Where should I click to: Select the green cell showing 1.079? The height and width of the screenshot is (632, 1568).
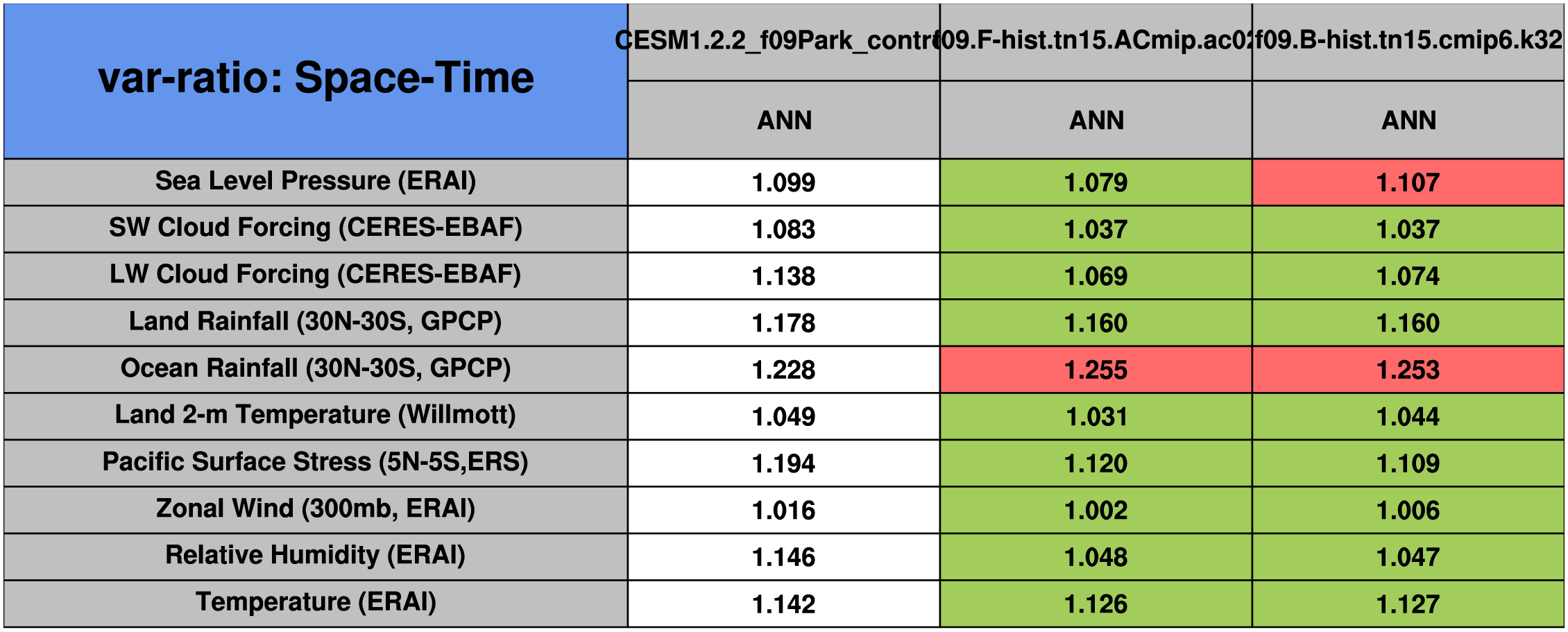(x=1096, y=182)
